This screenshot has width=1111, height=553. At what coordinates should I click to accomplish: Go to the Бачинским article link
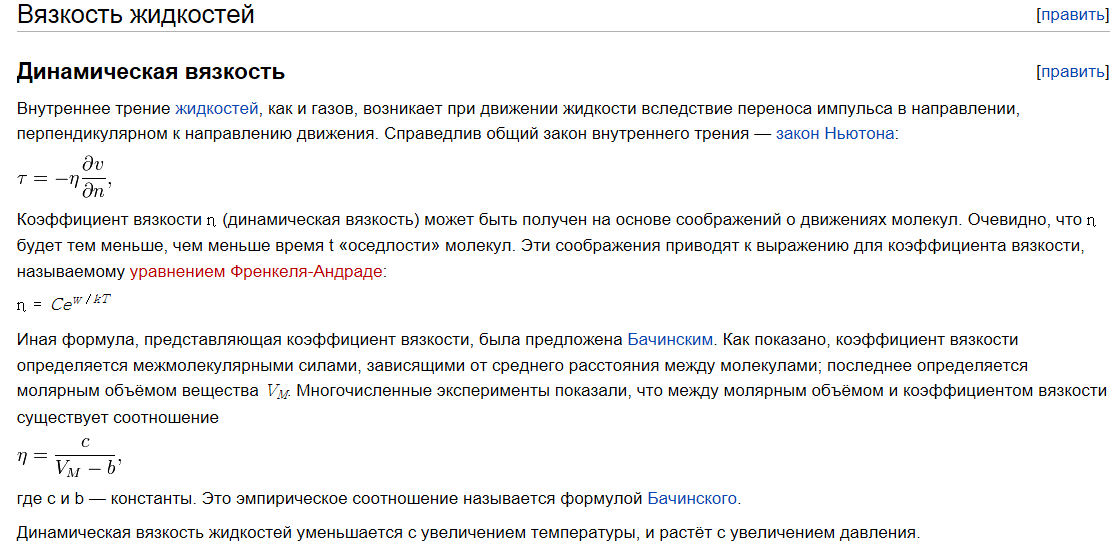(x=670, y=340)
